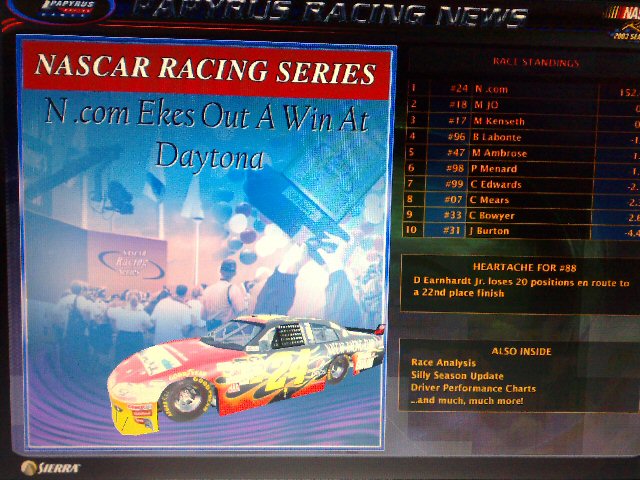Click the Sierra logo
The image size is (640, 480).
(51, 468)
